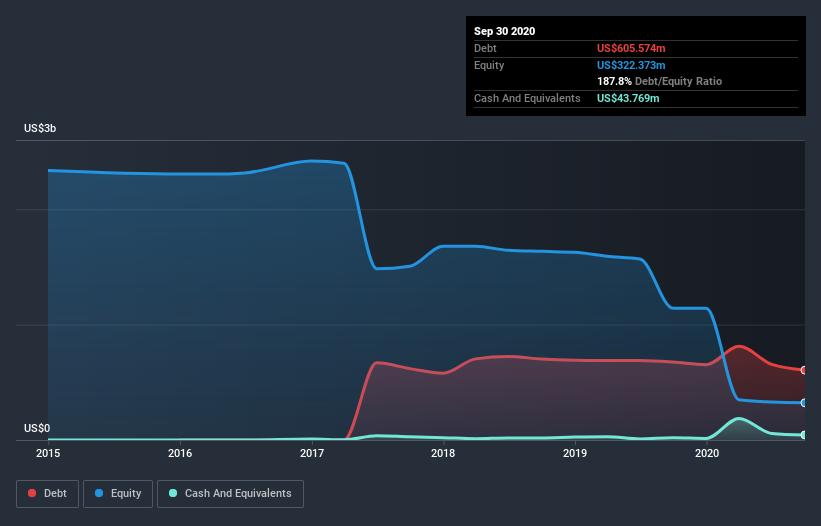Click the 2016 x-axis label
The height and width of the screenshot is (526, 821).
pyautogui.click(x=180, y=453)
